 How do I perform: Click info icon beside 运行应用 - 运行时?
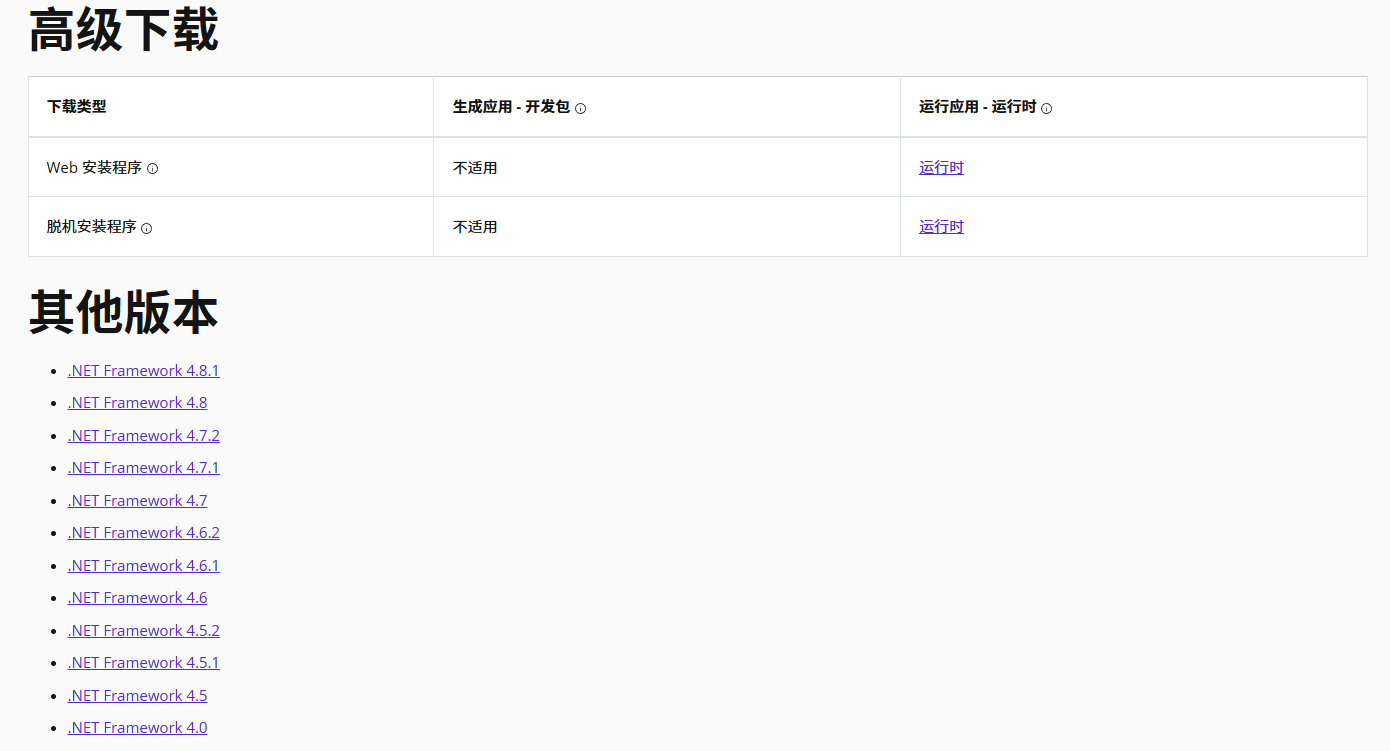(x=1046, y=108)
